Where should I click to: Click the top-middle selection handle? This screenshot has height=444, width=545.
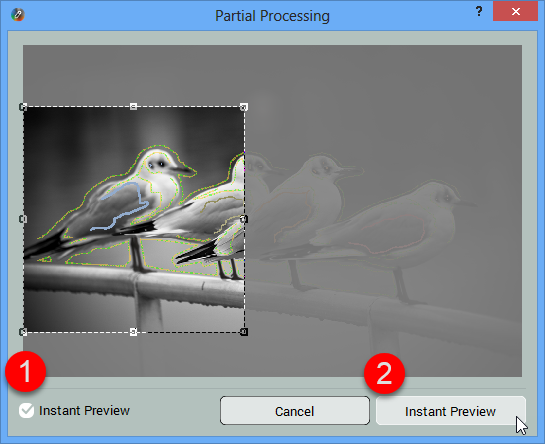133,107
